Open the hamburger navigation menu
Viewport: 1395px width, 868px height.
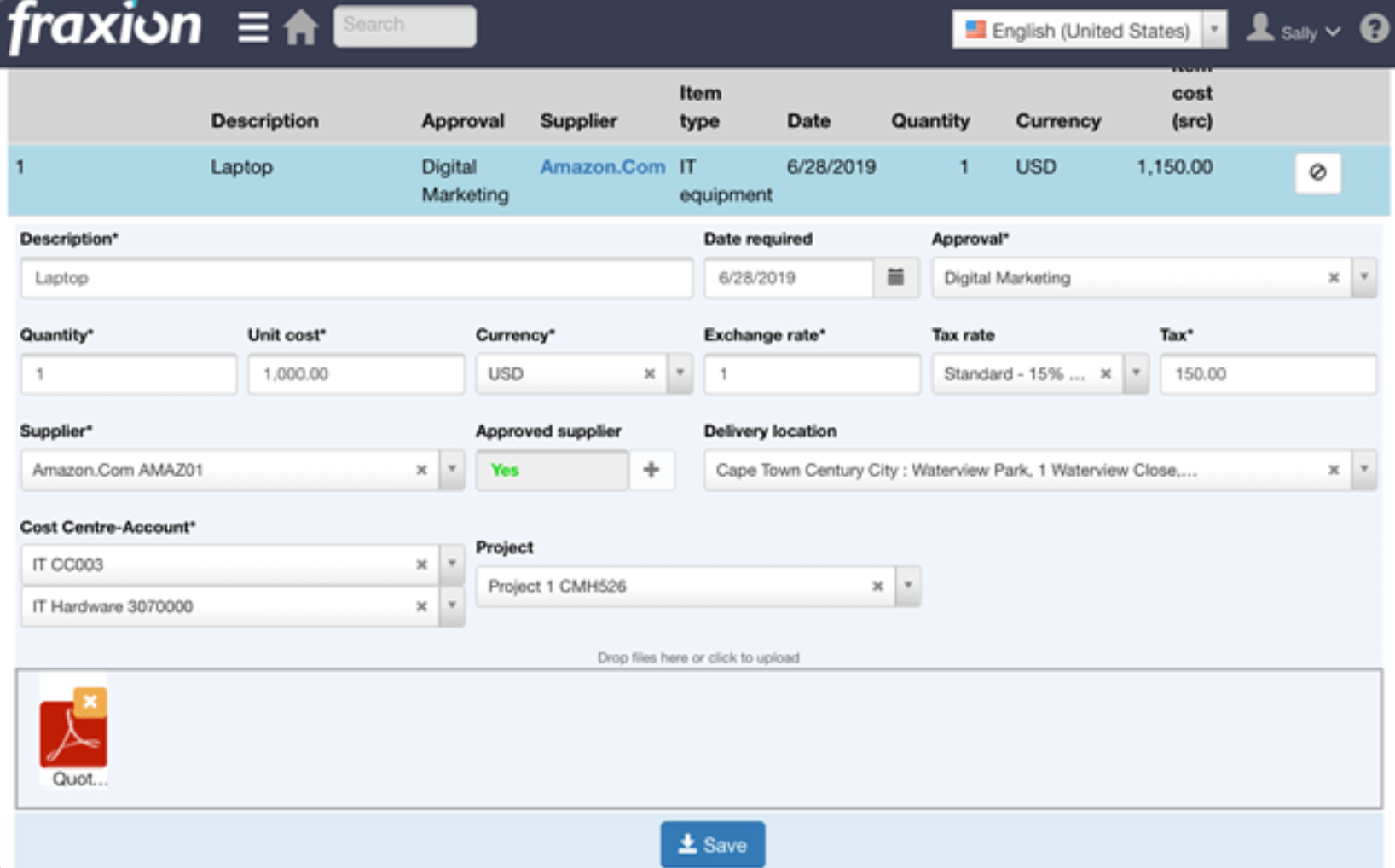tap(252, 26)
